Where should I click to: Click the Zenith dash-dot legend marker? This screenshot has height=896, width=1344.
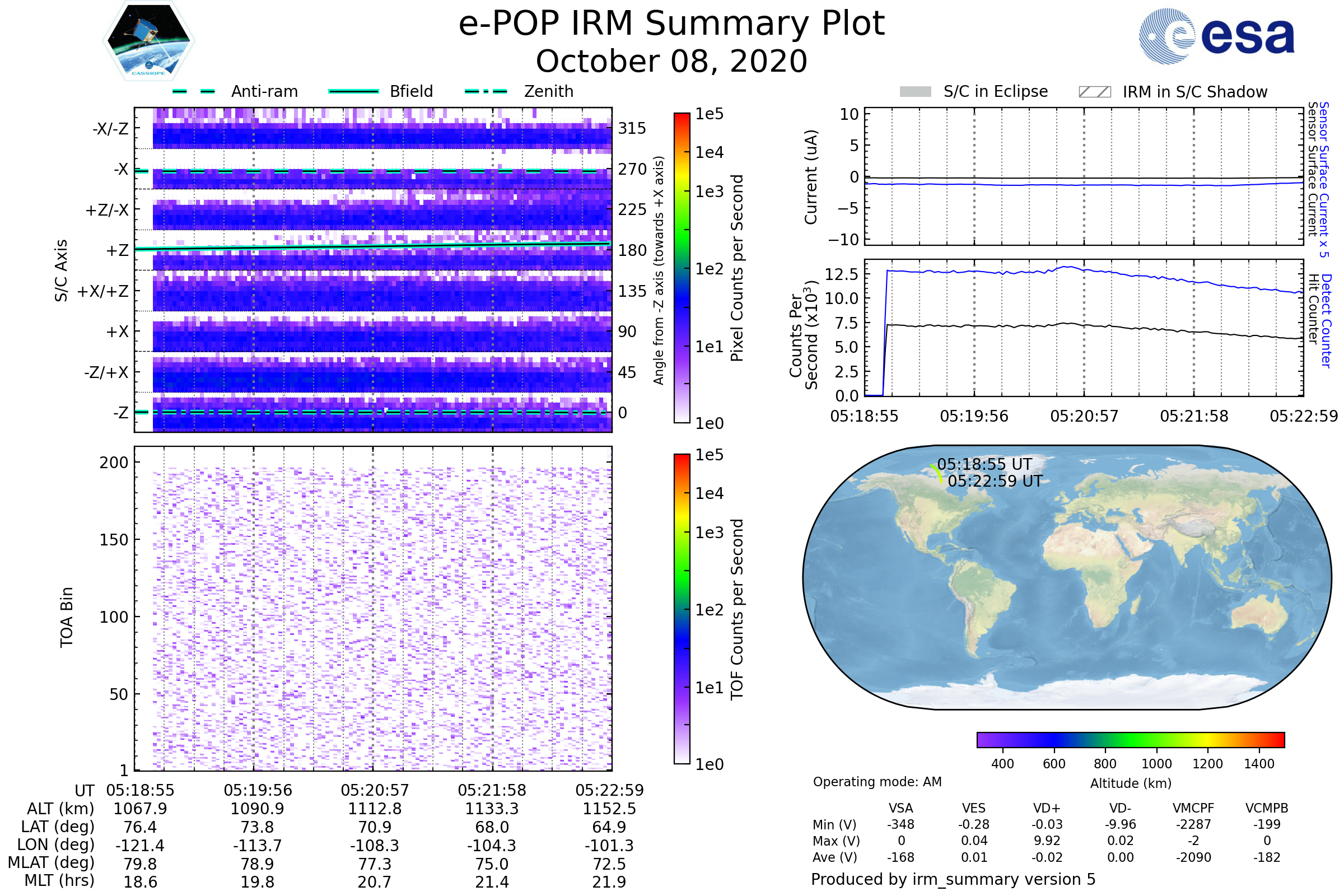(x=486, y=91)
